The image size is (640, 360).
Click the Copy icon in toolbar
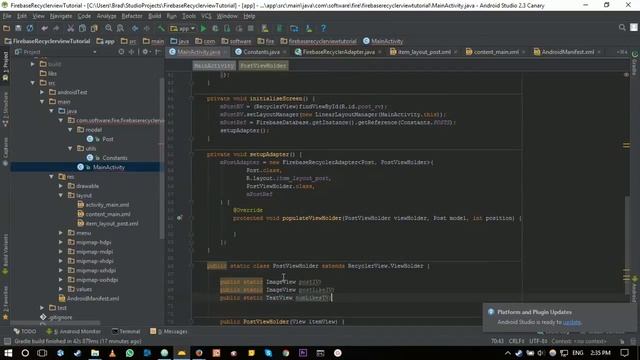[82, 28]
